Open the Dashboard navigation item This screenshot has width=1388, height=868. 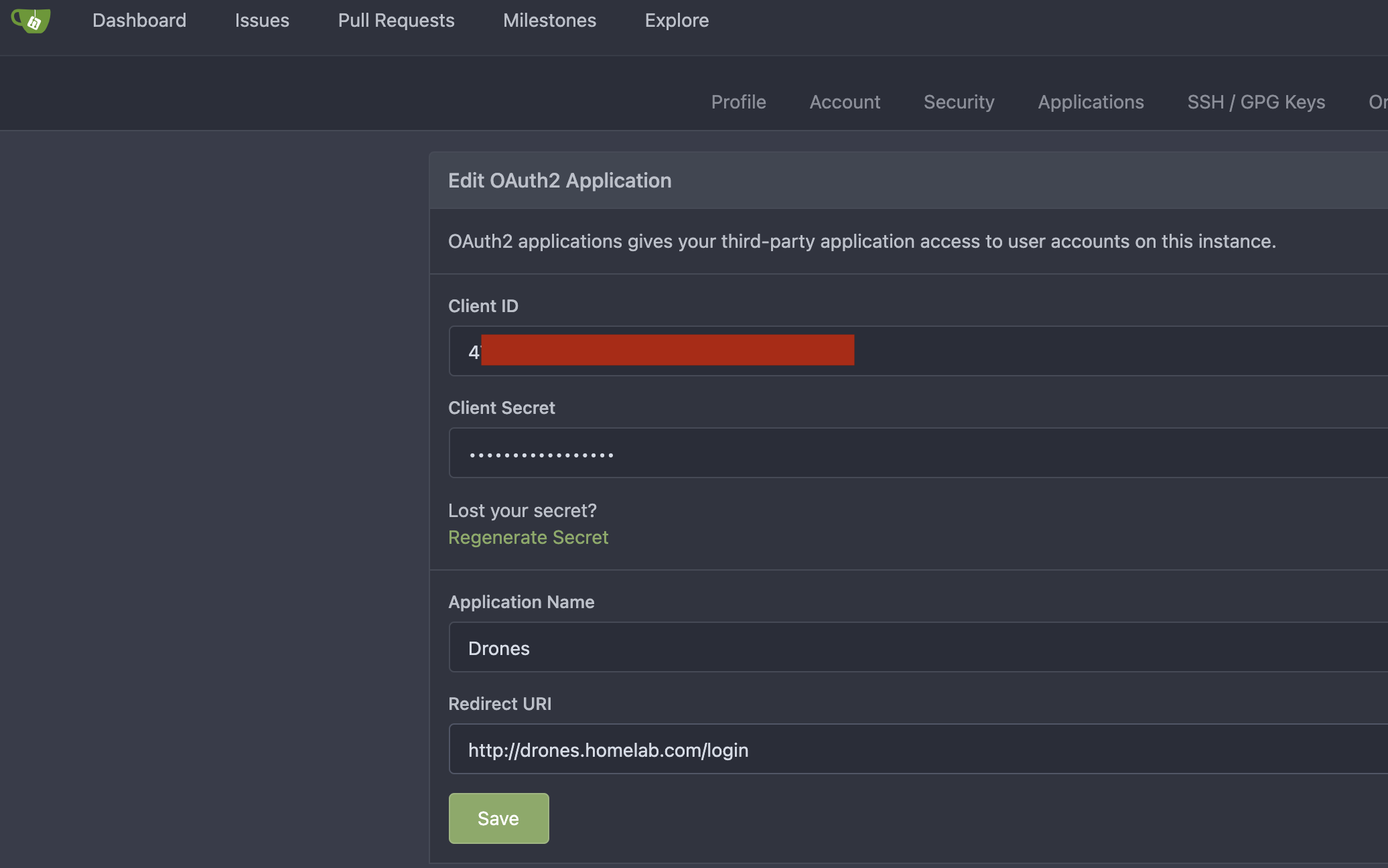(139, 21)
